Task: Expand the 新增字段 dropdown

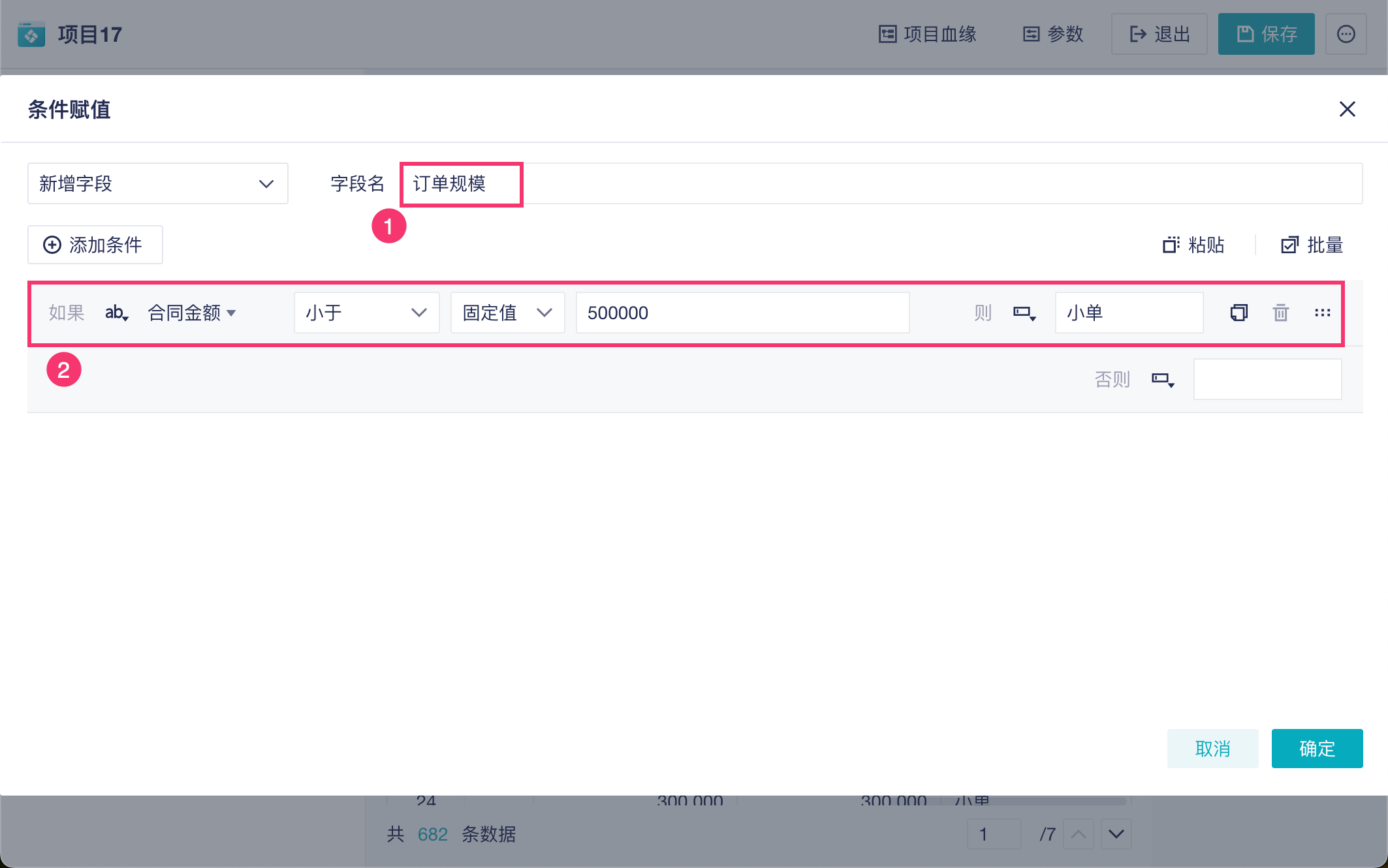Action: pos(157,183)
